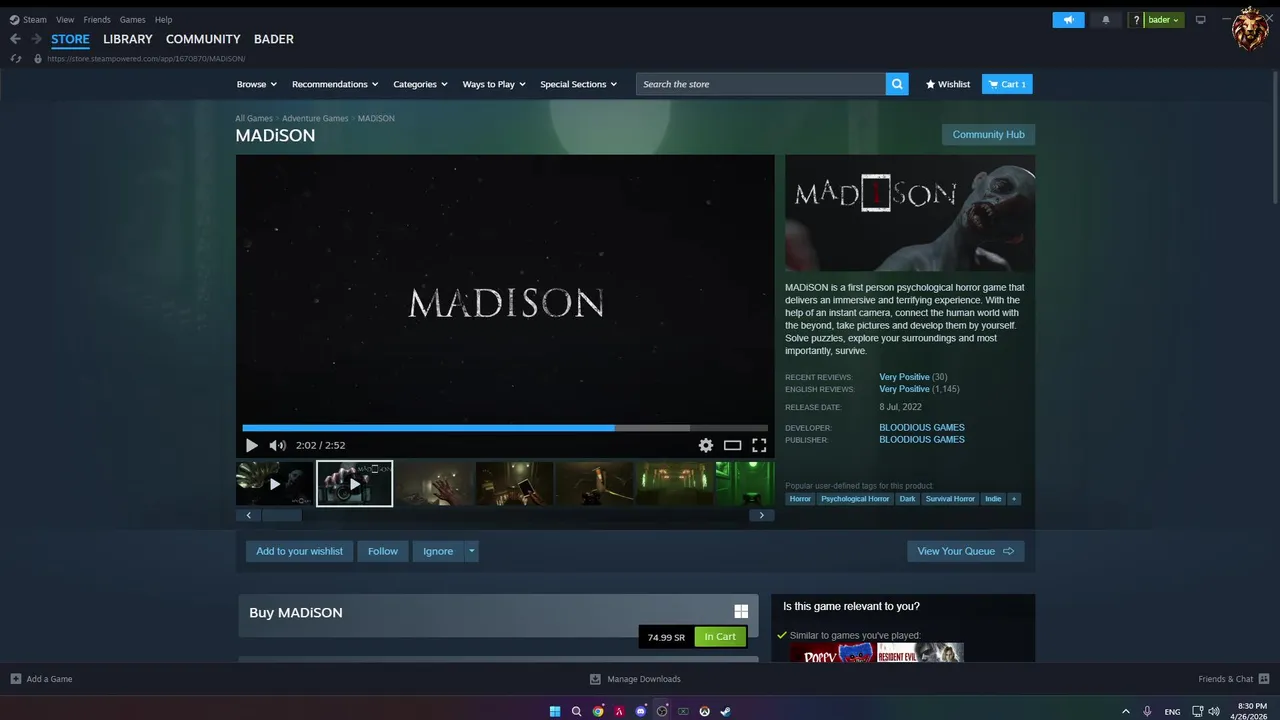Click the media strip horizontal scrollbar handle
Viewport: 1280px width, 720px height.
pyautogui.click(x=281, y=515)
